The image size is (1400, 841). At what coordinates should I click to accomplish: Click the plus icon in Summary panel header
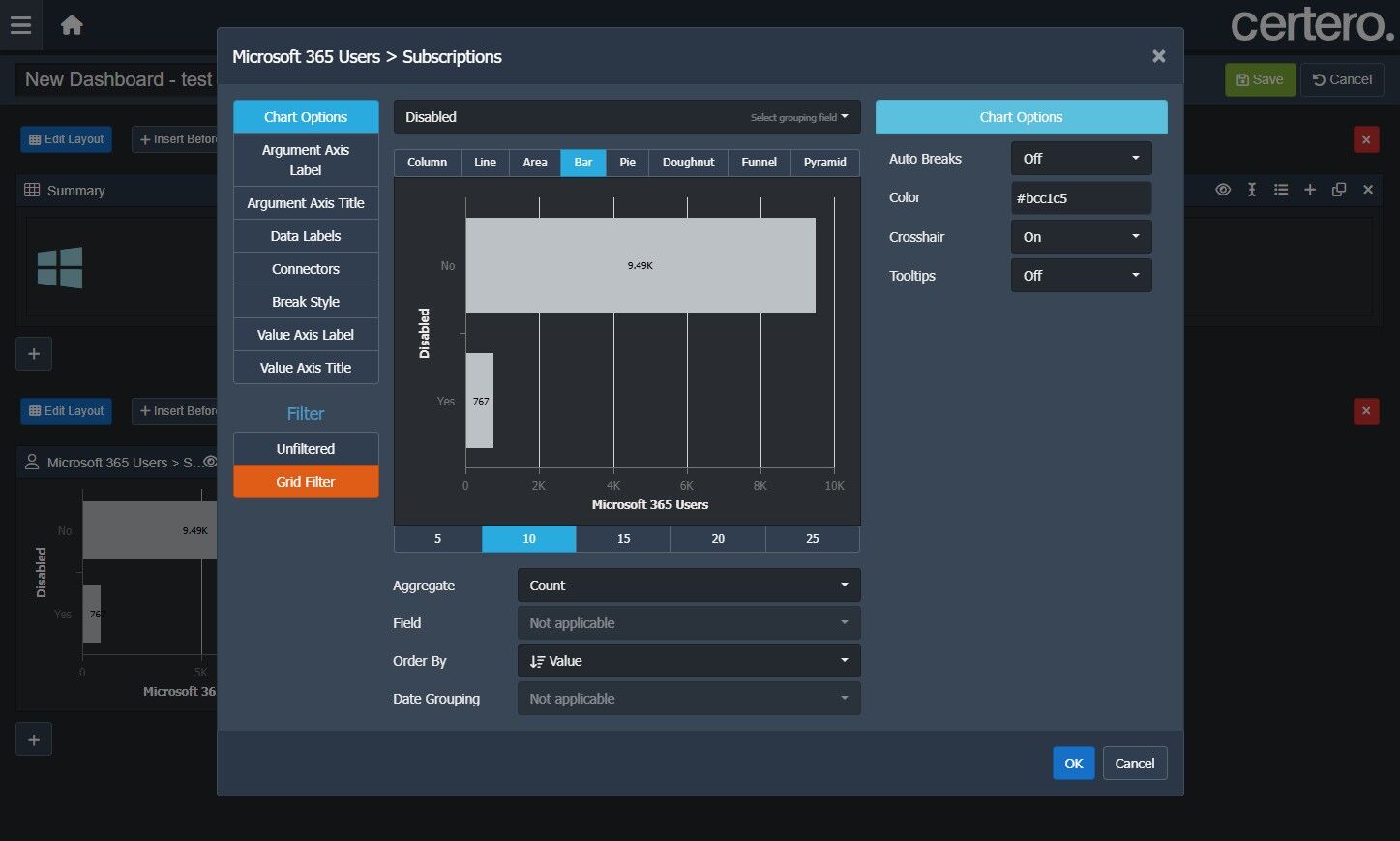1309,190
